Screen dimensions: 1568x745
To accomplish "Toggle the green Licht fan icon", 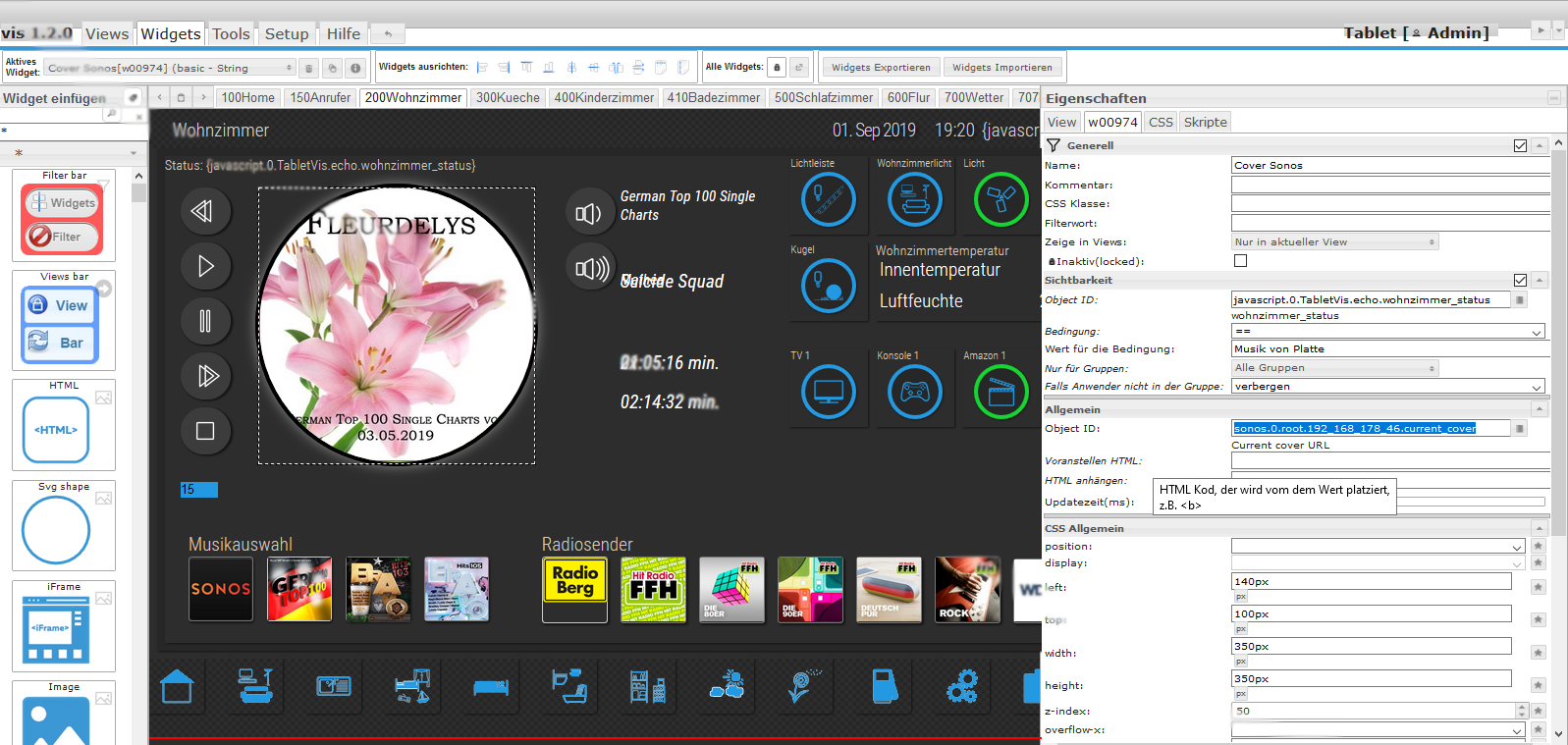I will coord(1001,199).
